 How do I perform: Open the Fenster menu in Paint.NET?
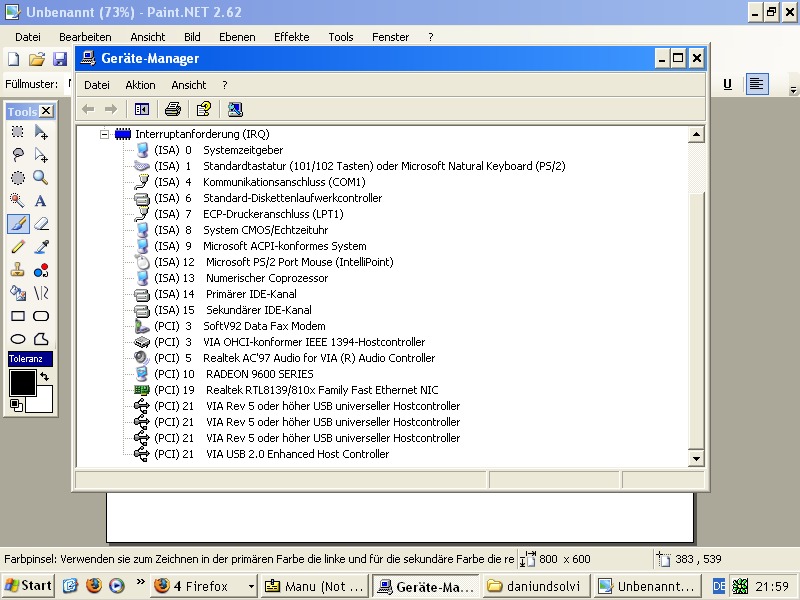pyautogui.click(x=390, y=37)
